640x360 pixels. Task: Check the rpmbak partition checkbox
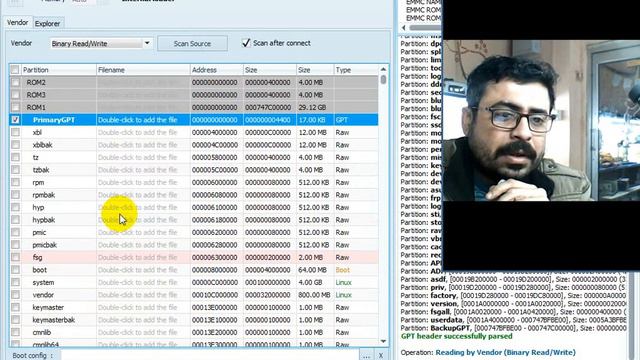15,195
